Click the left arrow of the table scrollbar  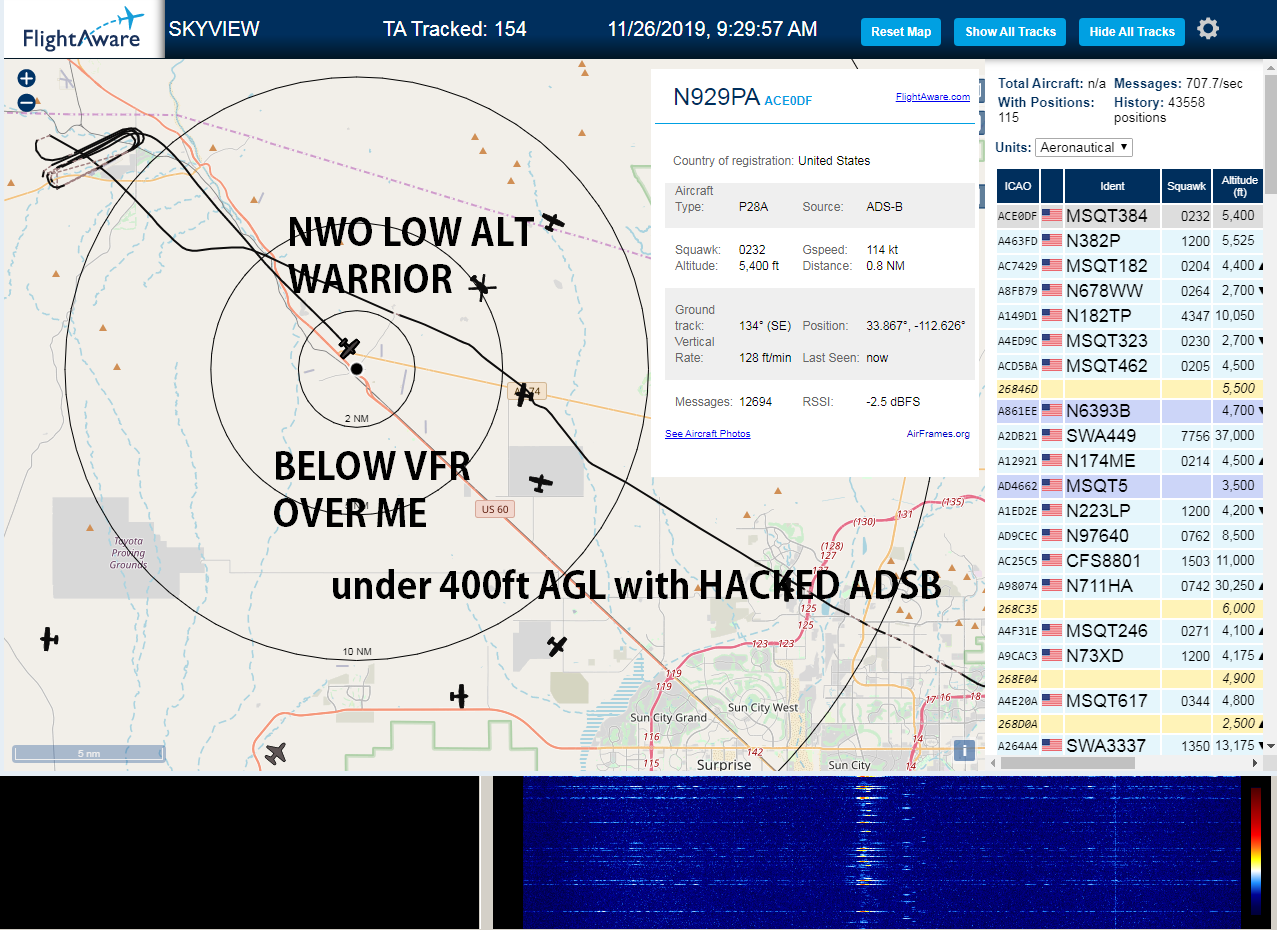tap(993, 763)
